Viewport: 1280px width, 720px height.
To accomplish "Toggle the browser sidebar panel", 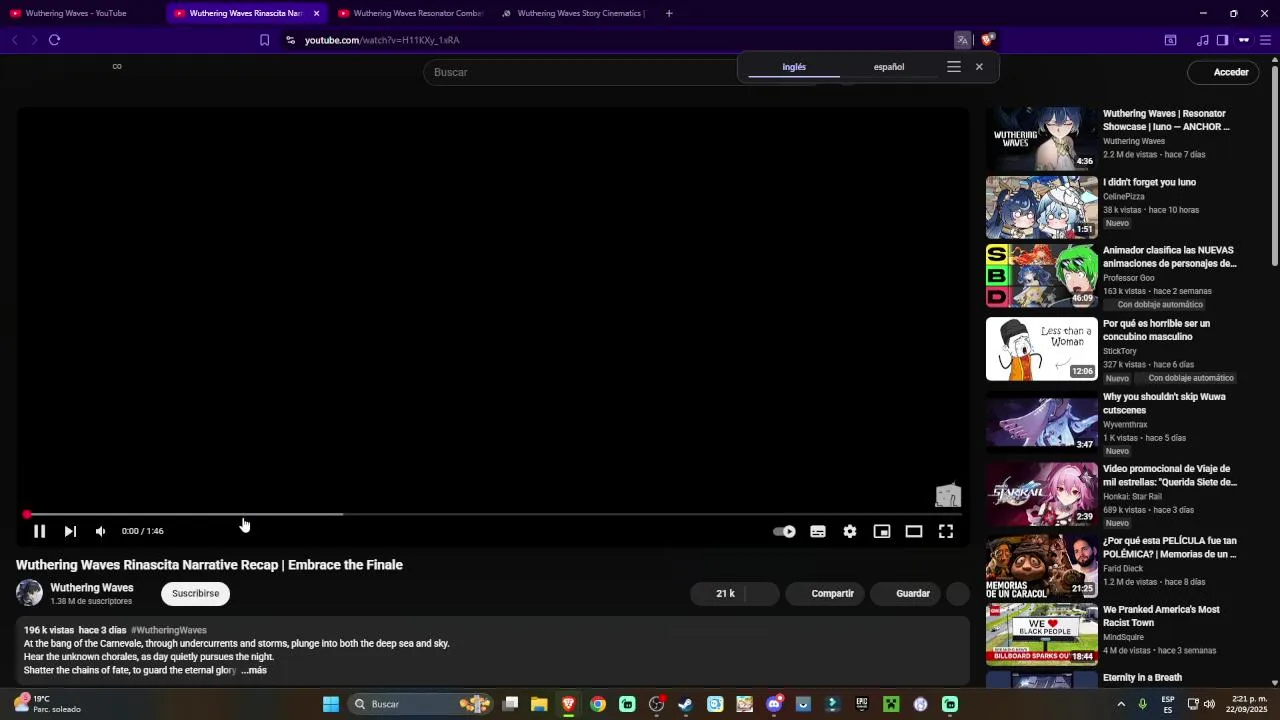I will [x=1222, y=40].
